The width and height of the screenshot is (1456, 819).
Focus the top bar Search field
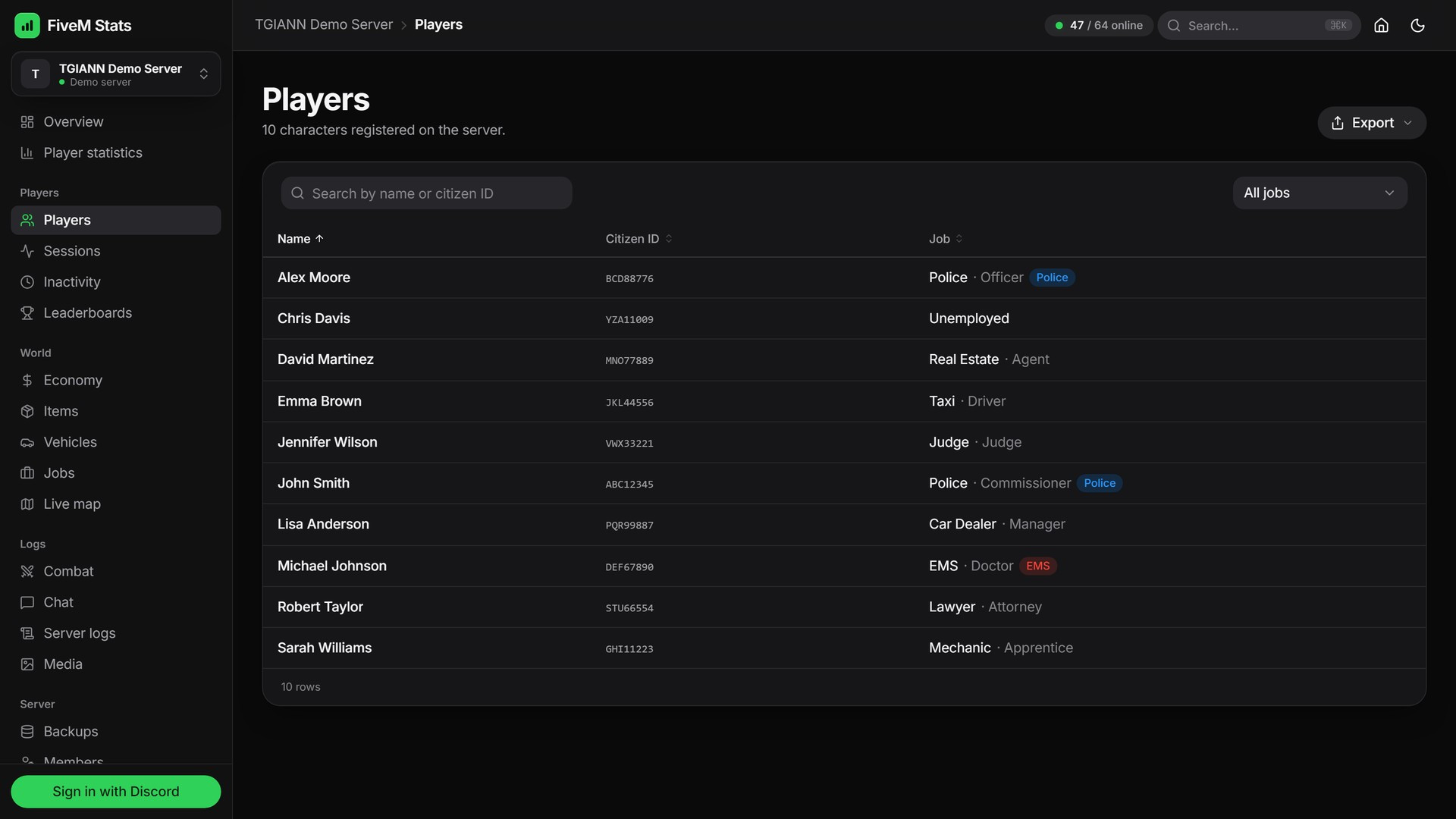(x=1259, y=25)
